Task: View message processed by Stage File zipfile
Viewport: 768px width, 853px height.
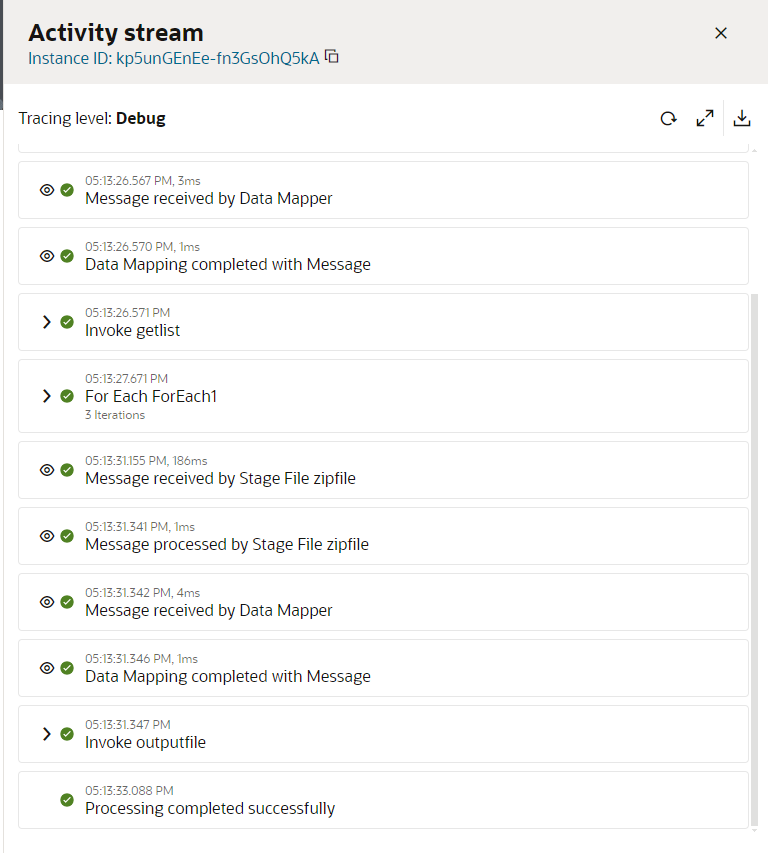Action: [x=47, y=536]
